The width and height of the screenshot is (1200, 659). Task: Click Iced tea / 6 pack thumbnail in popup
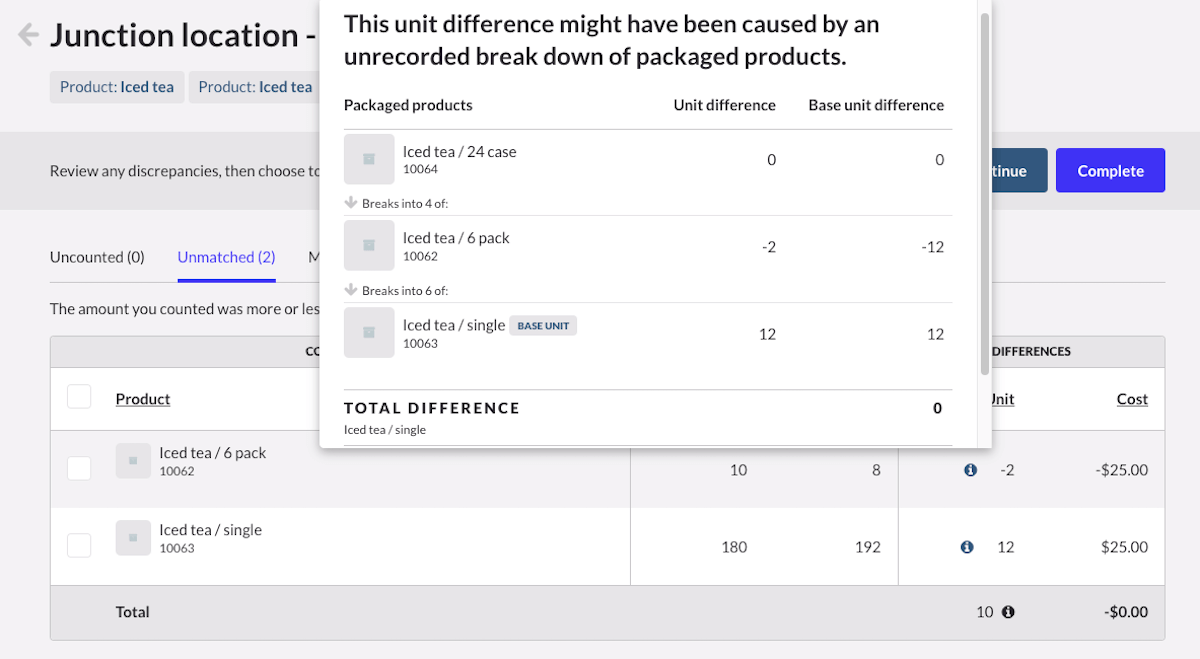369,245
